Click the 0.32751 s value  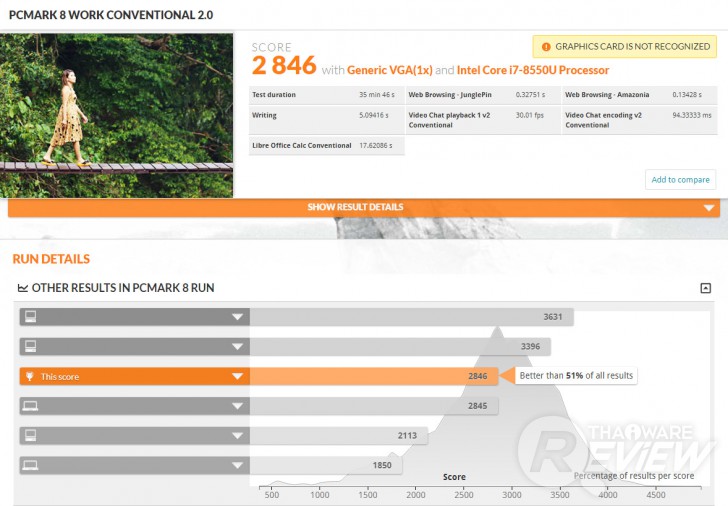(530, 95)
